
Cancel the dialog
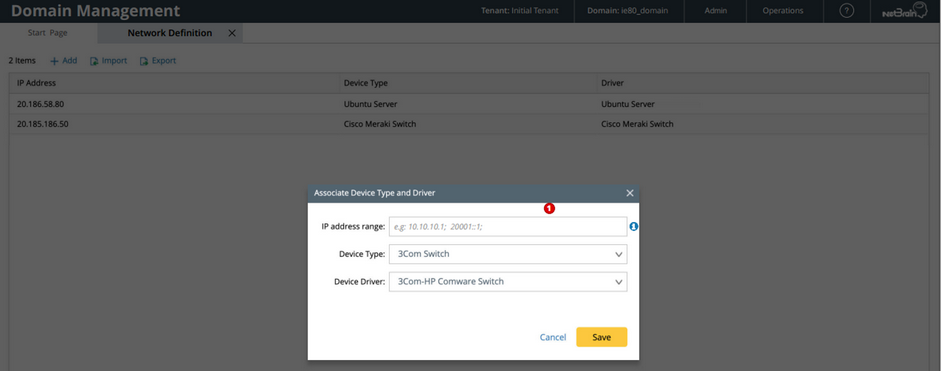coord(553,337)
